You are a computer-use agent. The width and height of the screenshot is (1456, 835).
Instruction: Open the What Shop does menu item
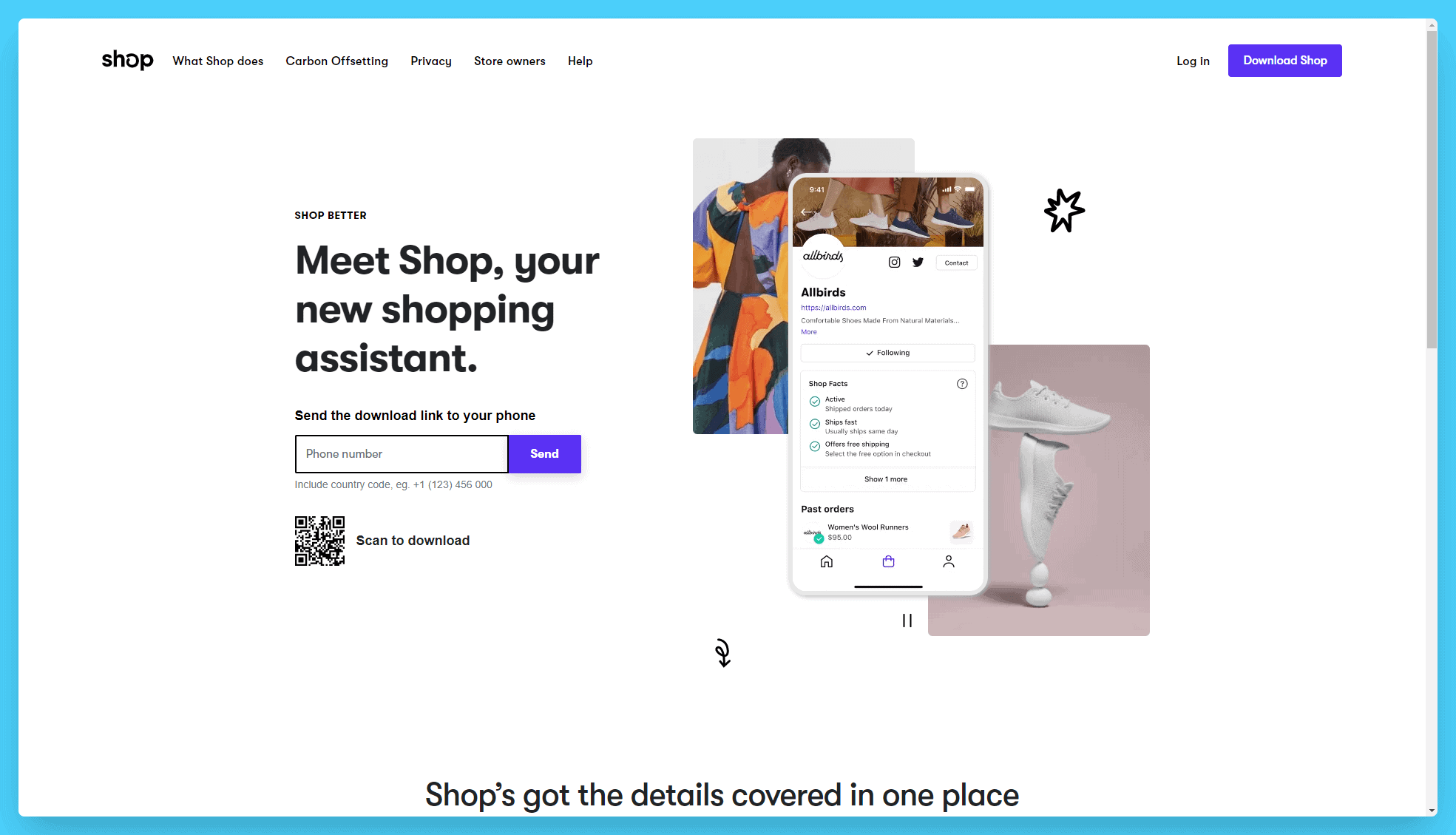[x=217, y=60]
